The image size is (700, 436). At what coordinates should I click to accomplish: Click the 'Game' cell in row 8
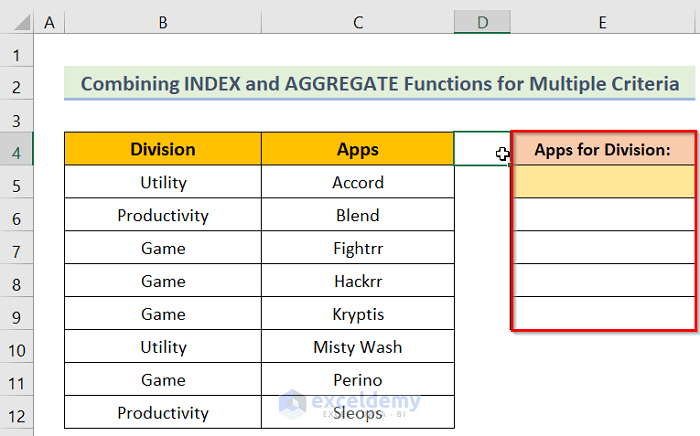click(x=163, y=281)
